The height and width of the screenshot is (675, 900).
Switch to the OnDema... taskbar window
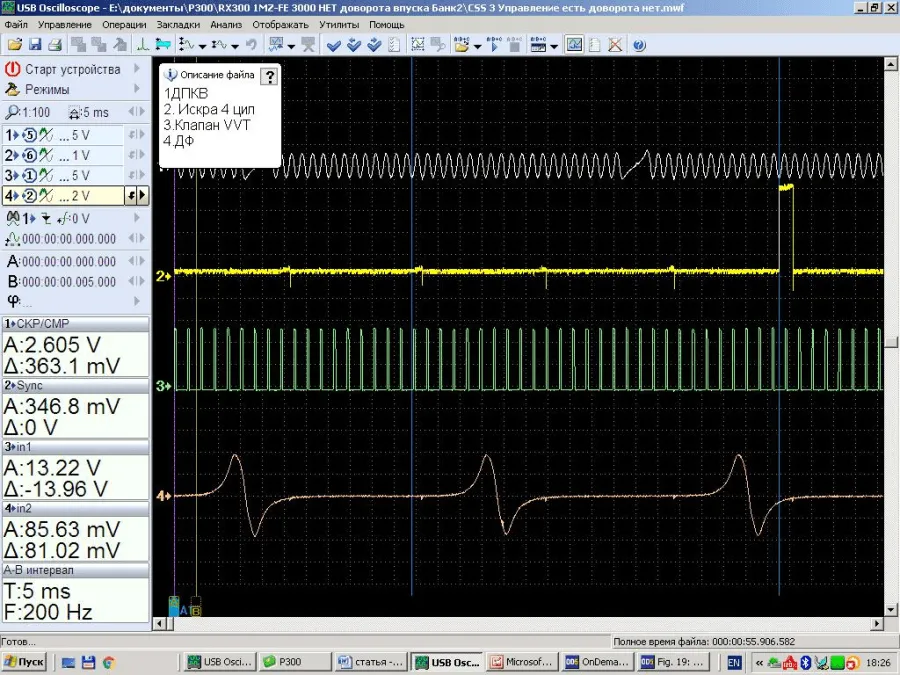coord(598,662)
